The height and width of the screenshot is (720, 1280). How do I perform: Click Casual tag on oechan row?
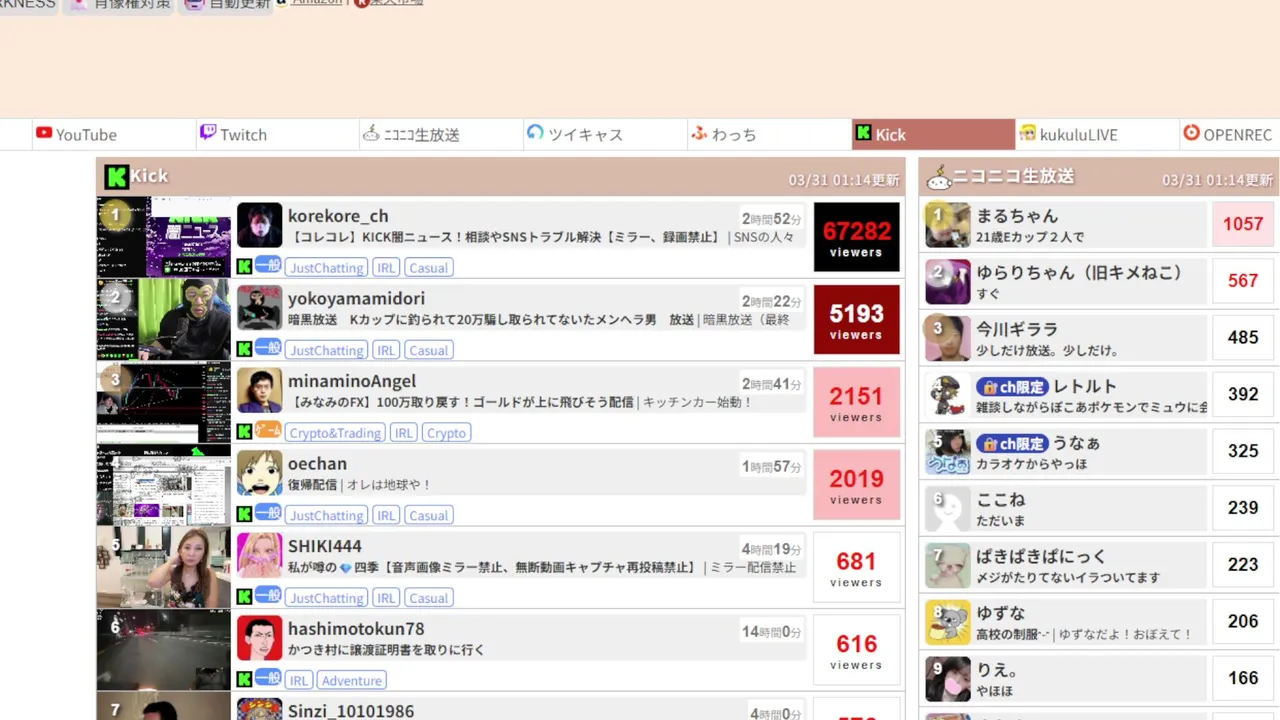(428, 516)
